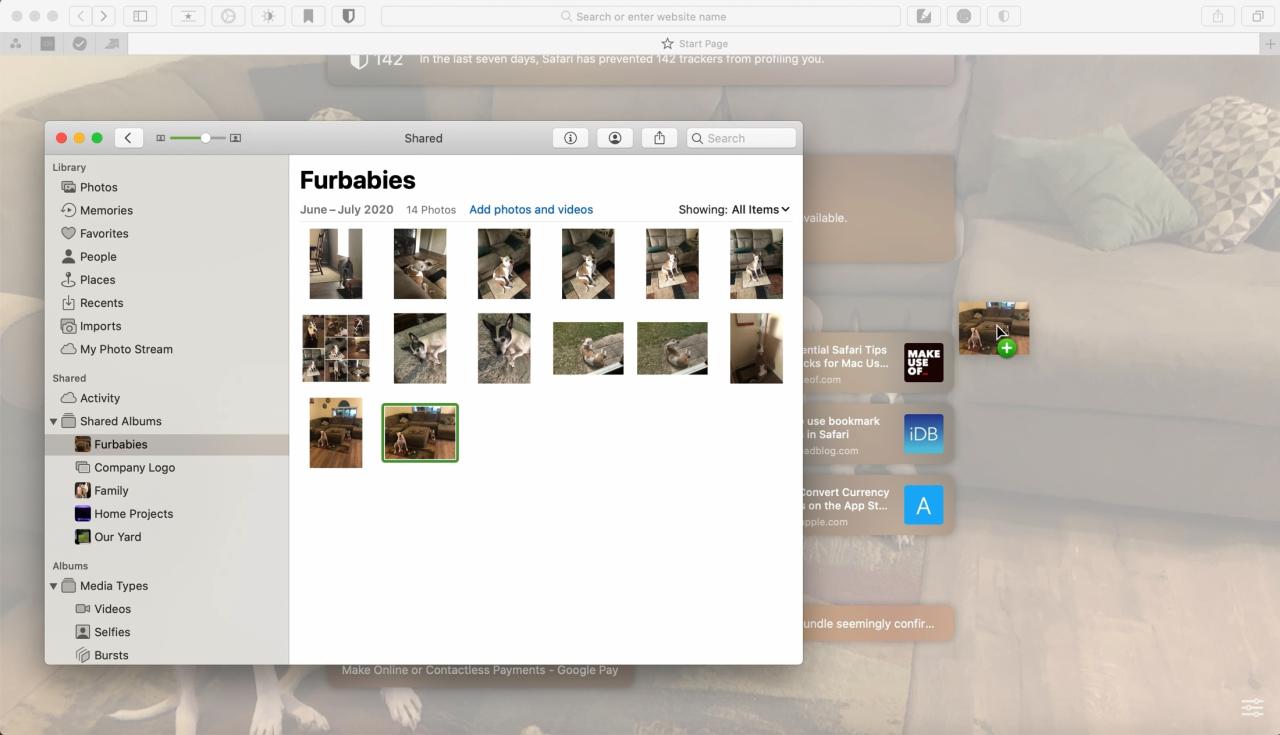This screenshot has width=1280, height=735.
Task: Select the Start Page tab
Action: (x=694, y=44)
